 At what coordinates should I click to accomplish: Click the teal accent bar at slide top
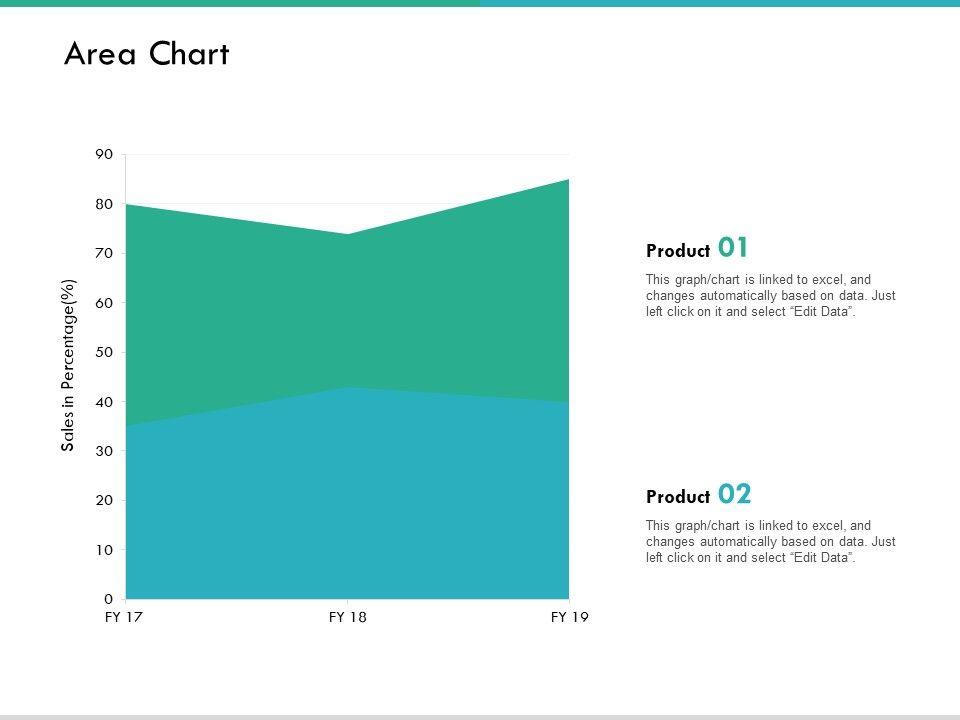[720, 3]
